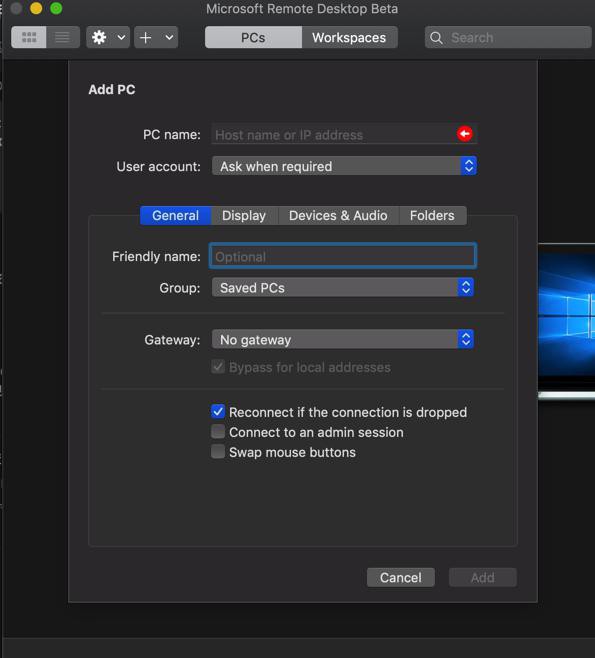This screenshot has width=595, height=658.
Task: Enable Swap mouse buttons
Action: coord(218,452)
